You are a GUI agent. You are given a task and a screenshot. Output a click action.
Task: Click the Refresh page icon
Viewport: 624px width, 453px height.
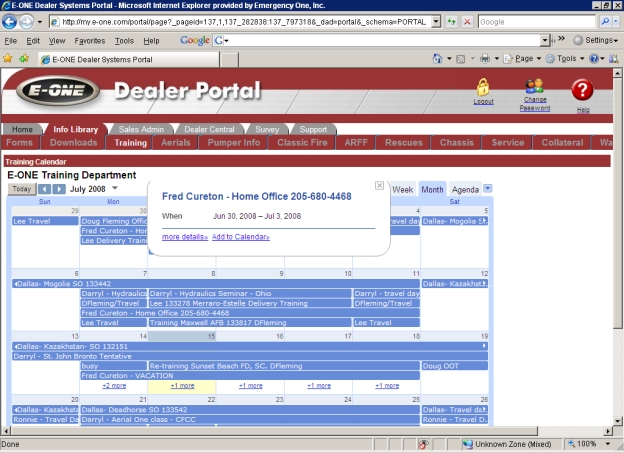[x=451, y=21]
